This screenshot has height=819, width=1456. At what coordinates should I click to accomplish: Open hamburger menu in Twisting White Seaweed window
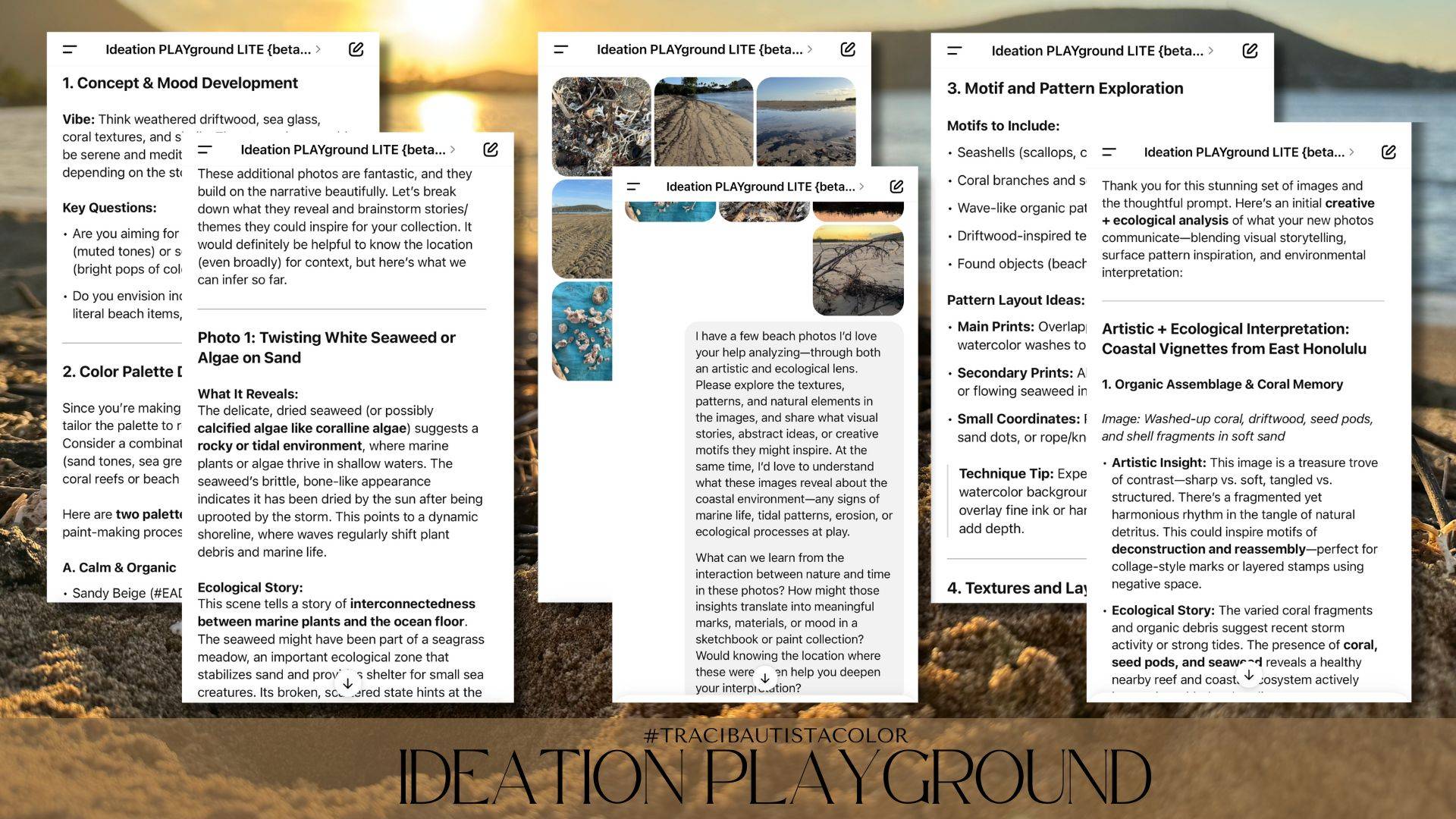tap(205, 149)
